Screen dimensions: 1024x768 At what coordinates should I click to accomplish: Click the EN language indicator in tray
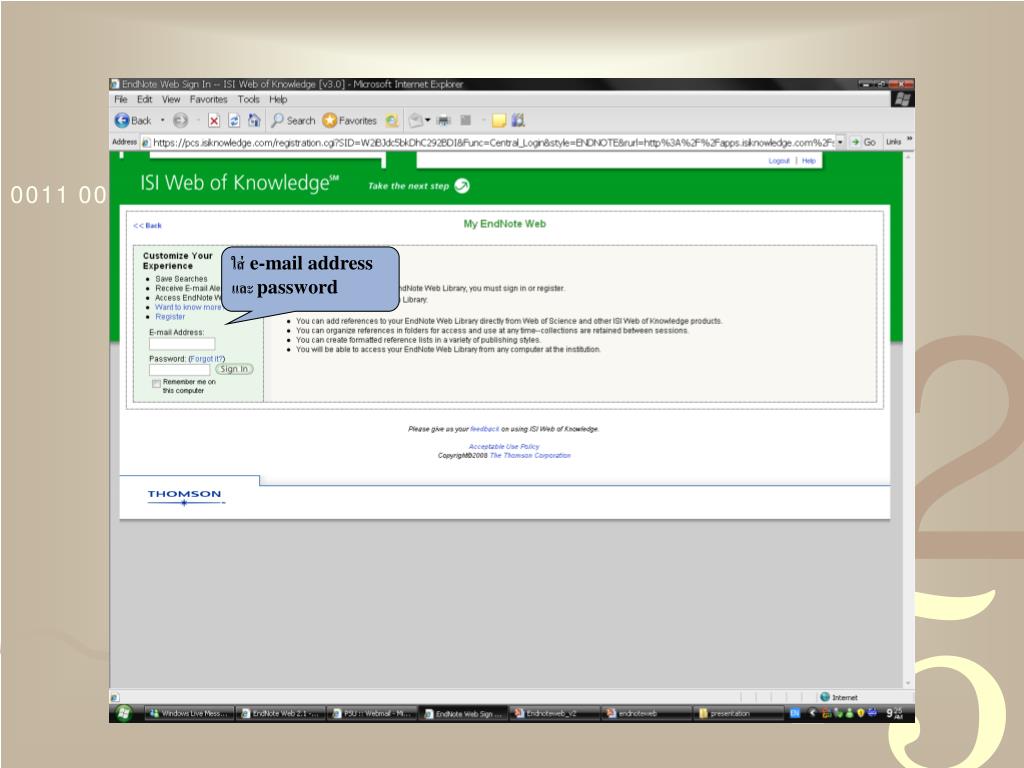[795, 713]
